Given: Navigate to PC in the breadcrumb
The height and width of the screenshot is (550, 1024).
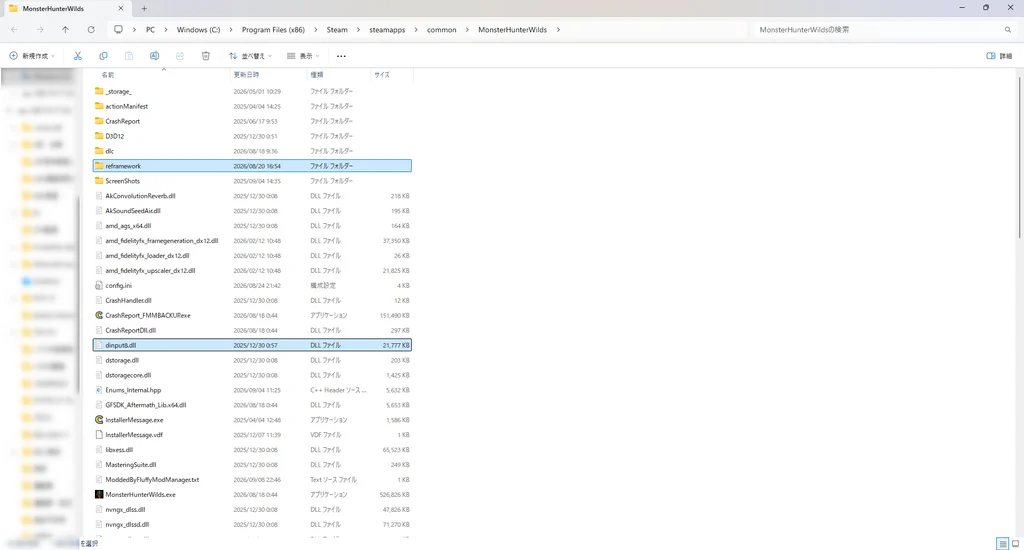Looking at the screenshot, I should [150, 29].
